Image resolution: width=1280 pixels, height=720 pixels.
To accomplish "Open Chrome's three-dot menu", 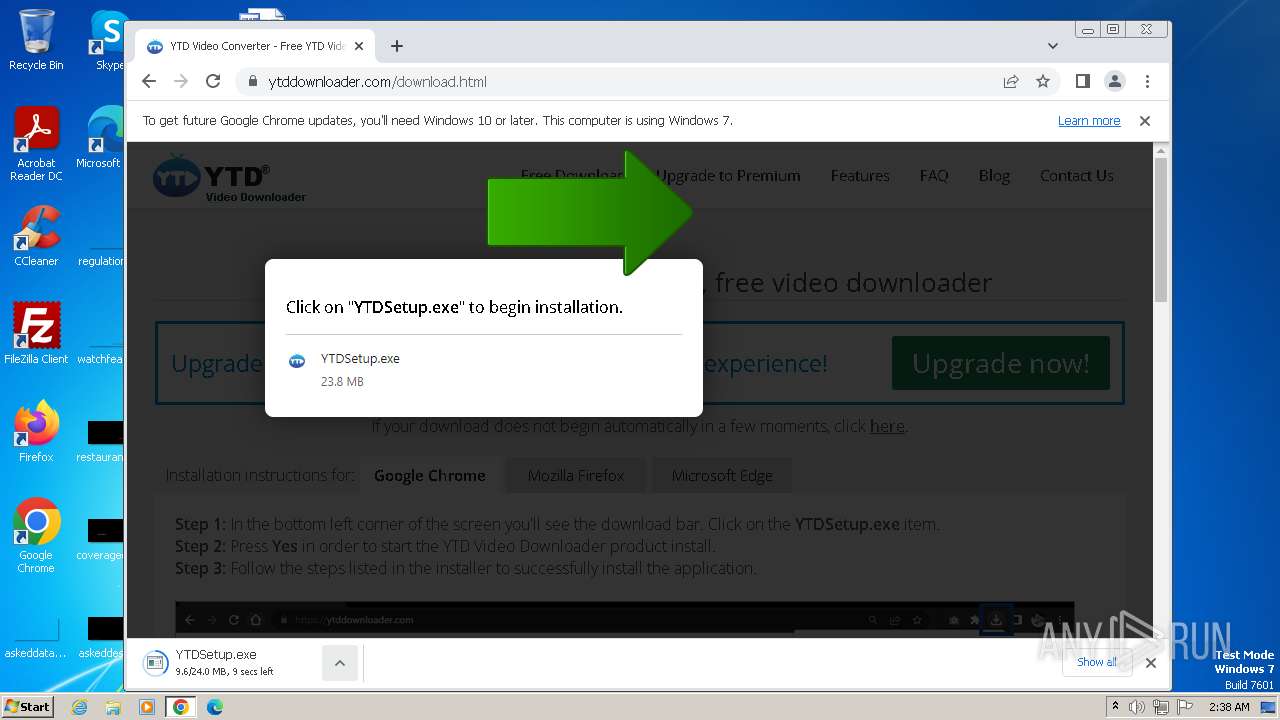I will [x=1147, y=81].
